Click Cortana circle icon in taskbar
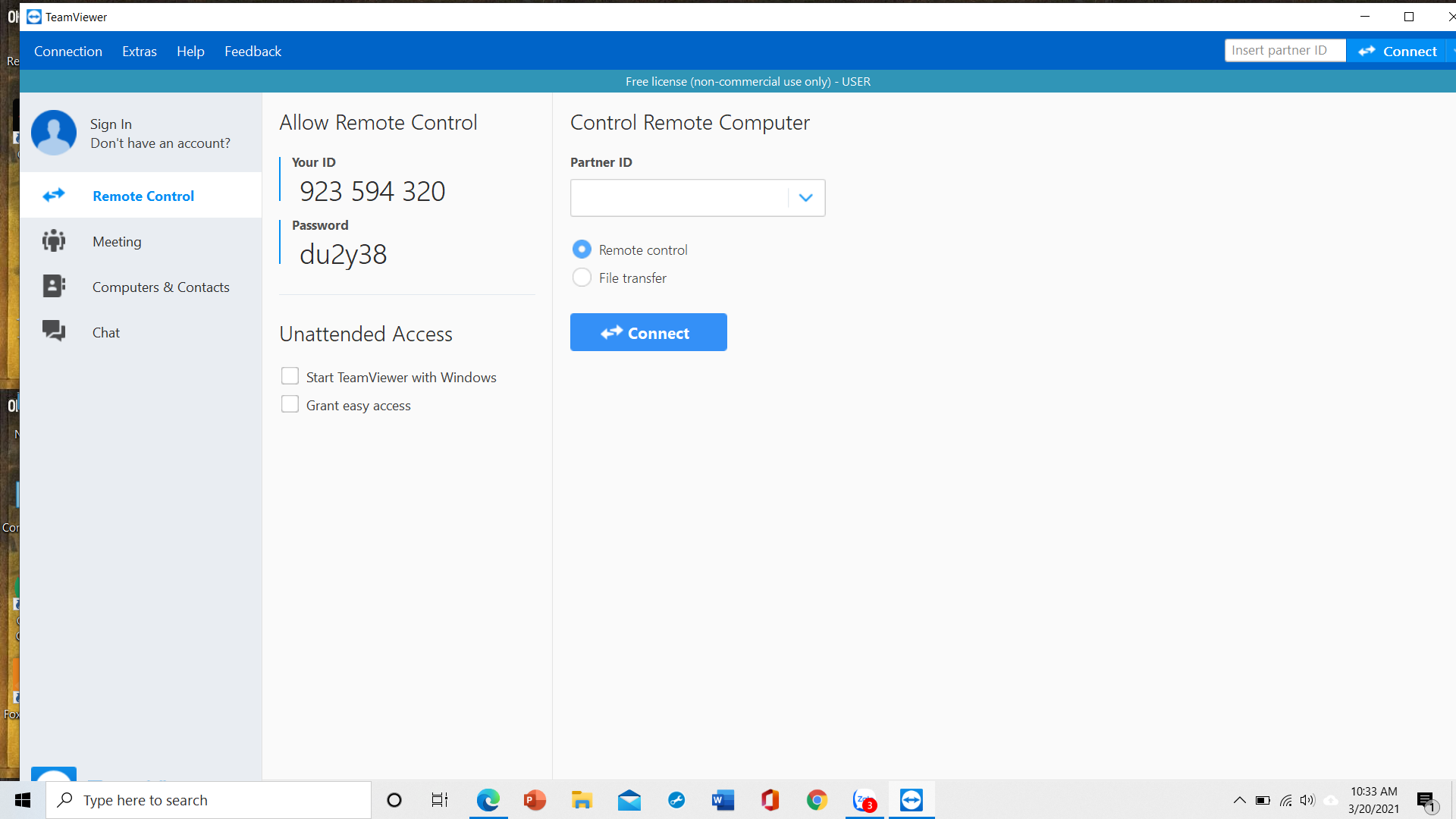 coord(394,800)
